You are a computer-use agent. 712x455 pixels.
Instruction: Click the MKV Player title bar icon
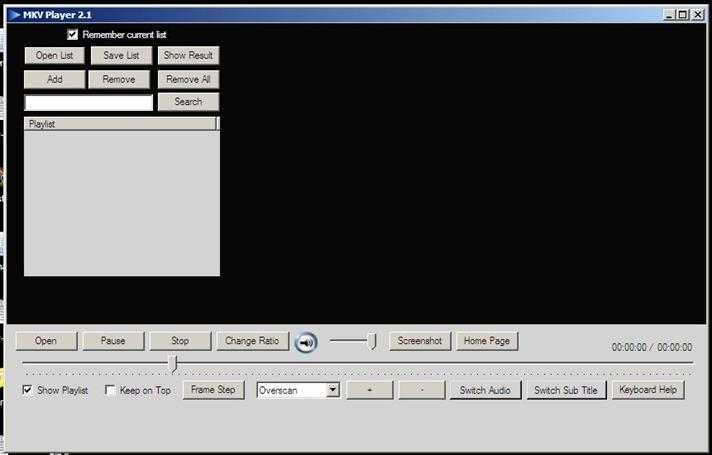tap(15, 15)
